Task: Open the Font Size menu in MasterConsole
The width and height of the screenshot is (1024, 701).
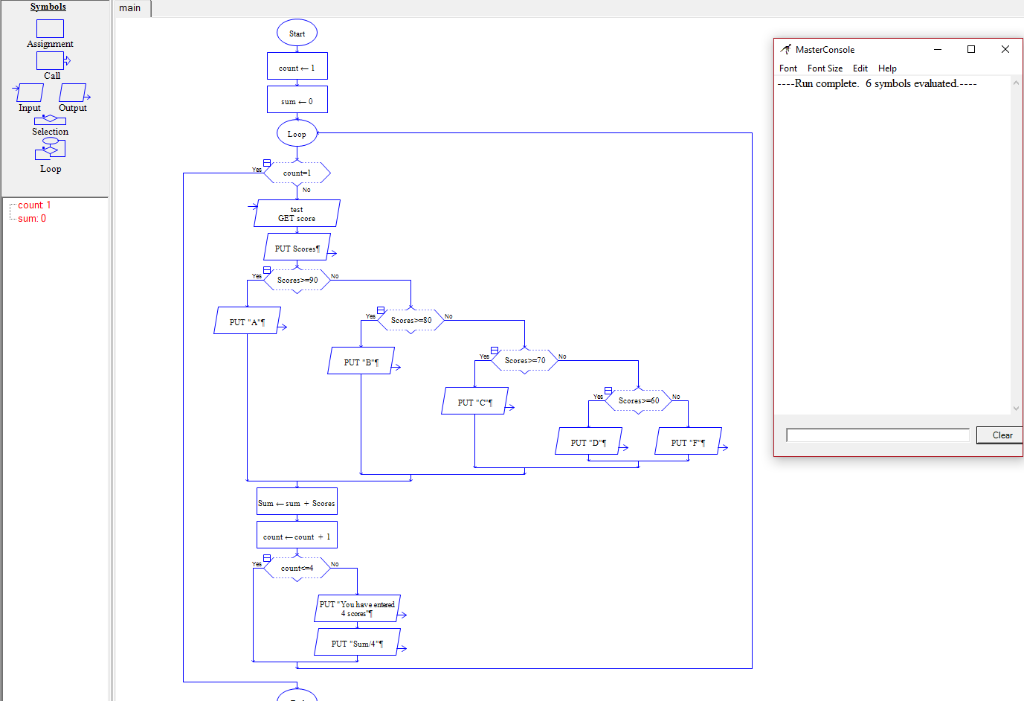Action: tap(825, 68)
